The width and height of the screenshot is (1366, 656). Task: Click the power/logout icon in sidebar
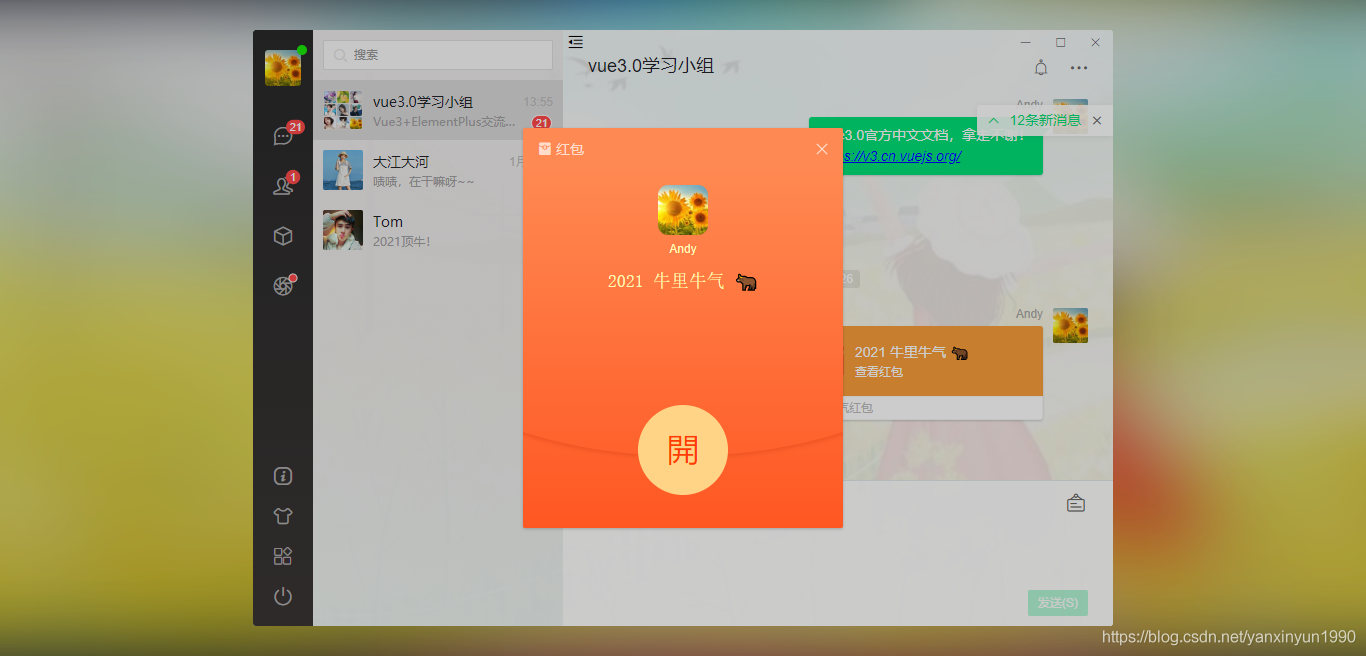coord(282,596)
